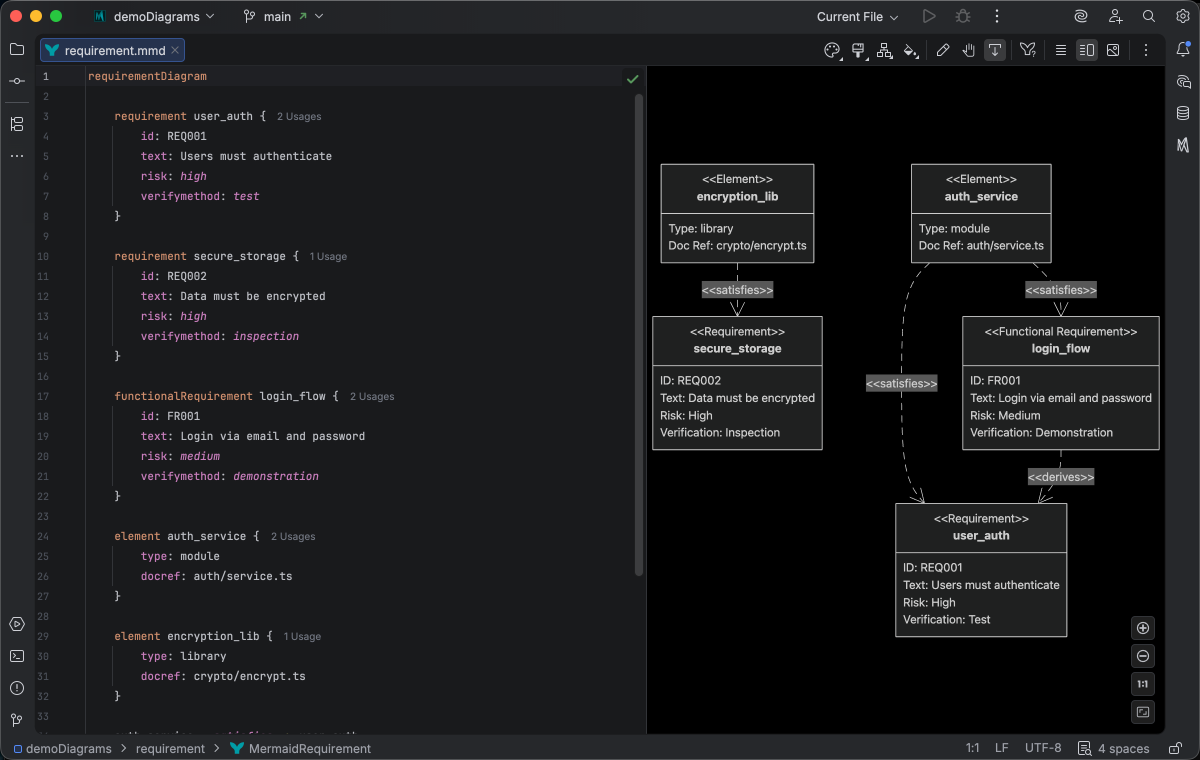Show 2 Usages of auth_service element

(x=293, y=536)
